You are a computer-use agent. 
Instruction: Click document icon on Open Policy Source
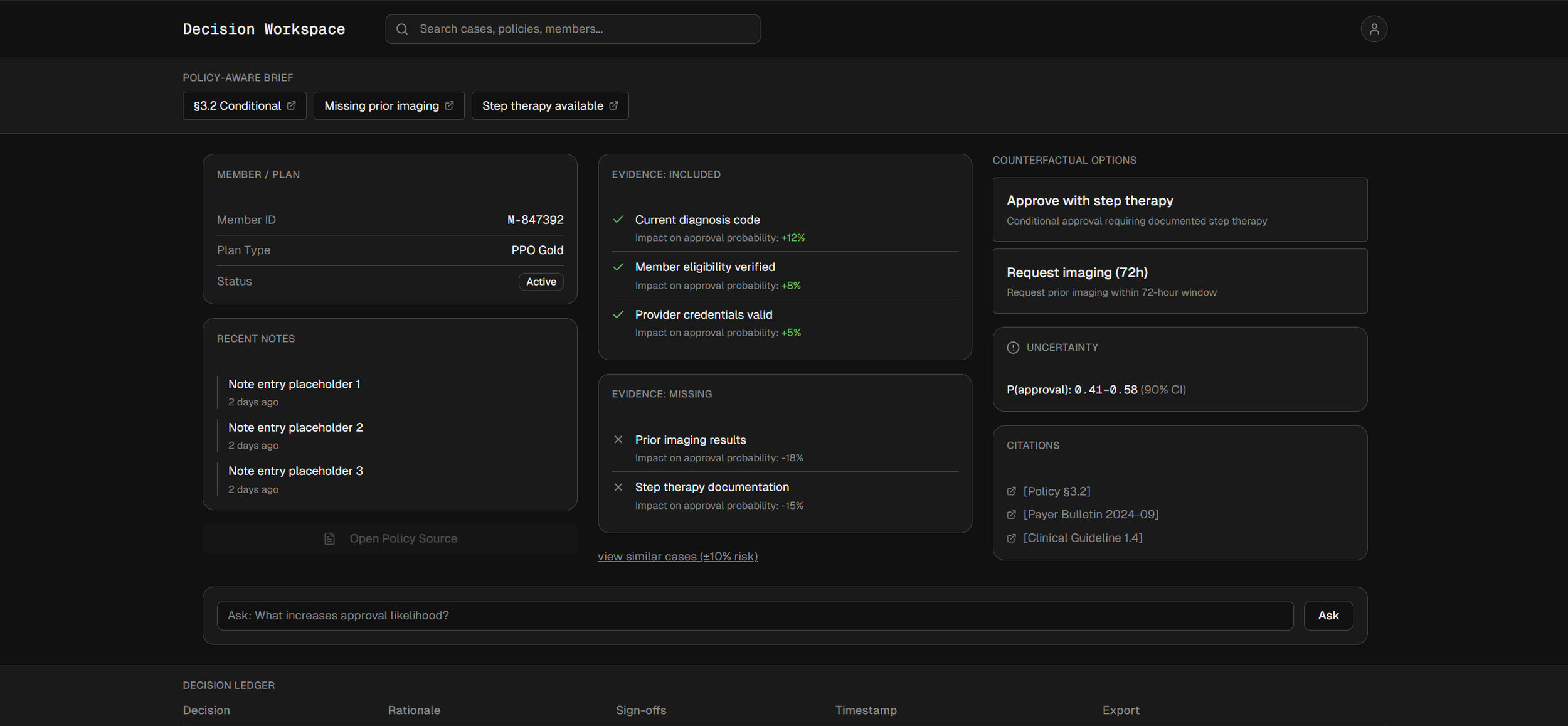[329, 539]
